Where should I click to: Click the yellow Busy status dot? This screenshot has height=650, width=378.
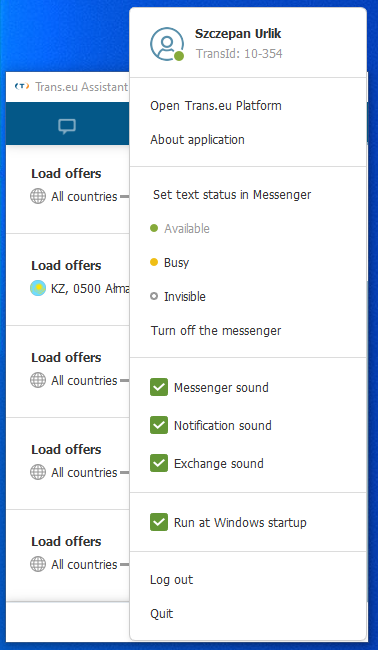point(154,262)
